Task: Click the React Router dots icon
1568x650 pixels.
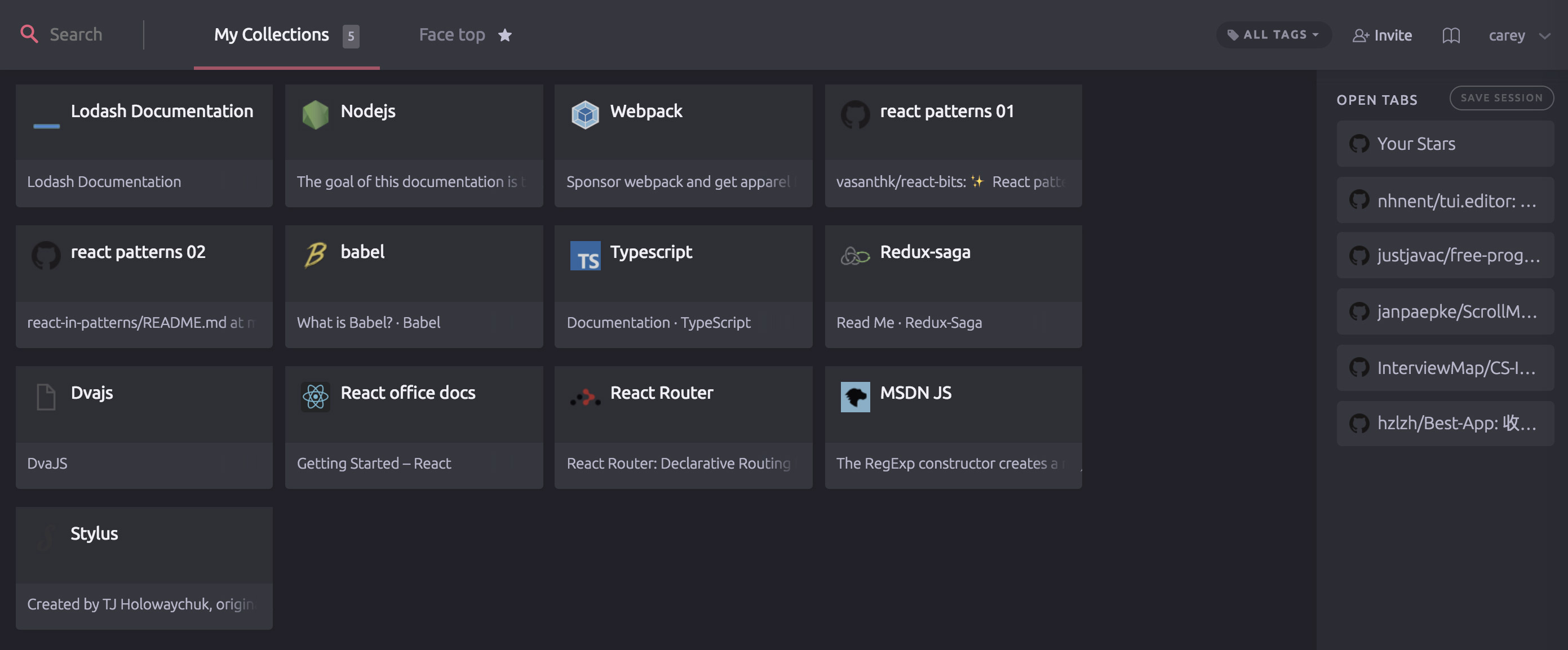Action: pos(585,398)
